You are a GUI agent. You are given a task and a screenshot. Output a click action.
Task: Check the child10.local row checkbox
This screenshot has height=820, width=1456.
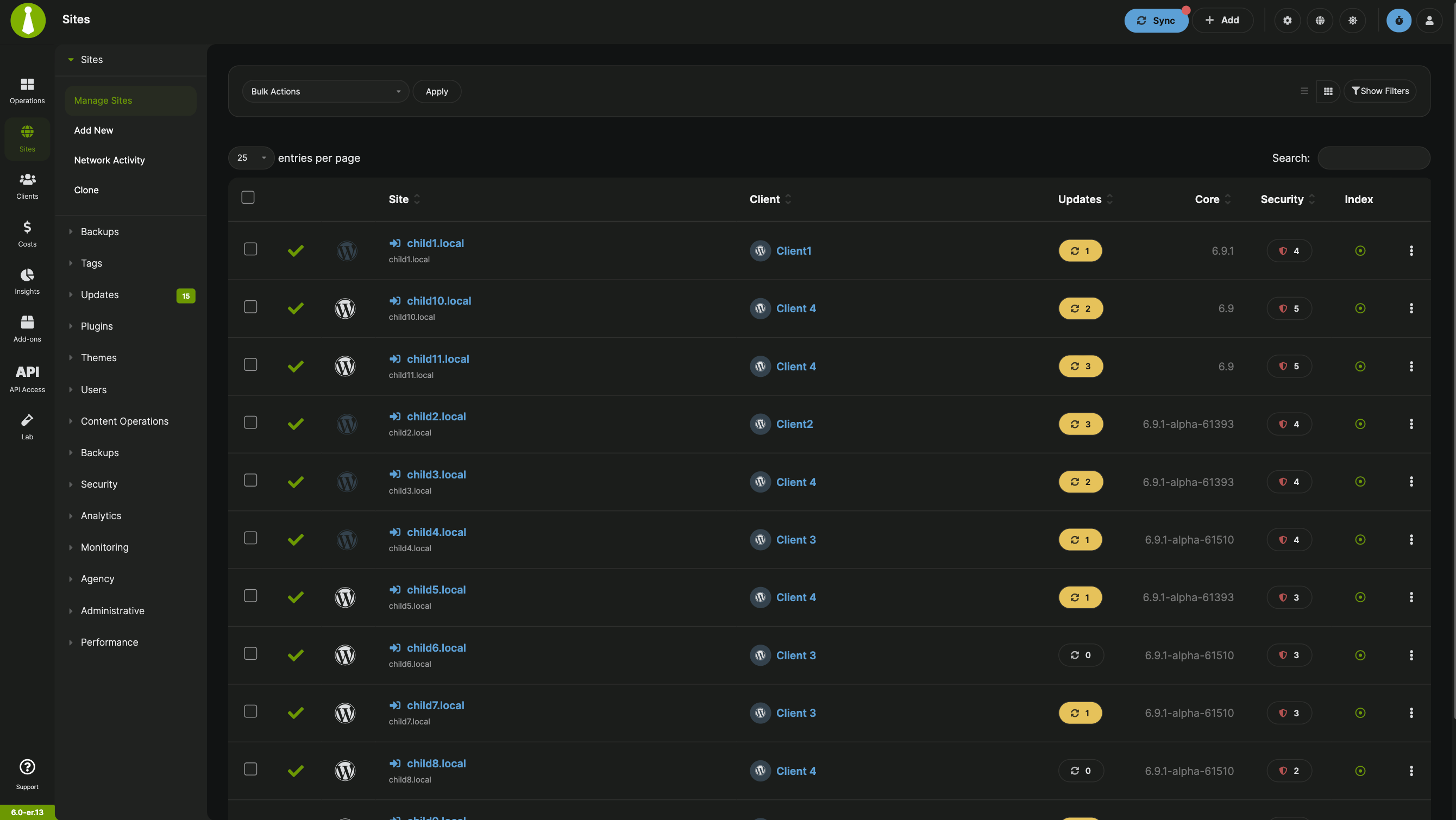[250, 307]
